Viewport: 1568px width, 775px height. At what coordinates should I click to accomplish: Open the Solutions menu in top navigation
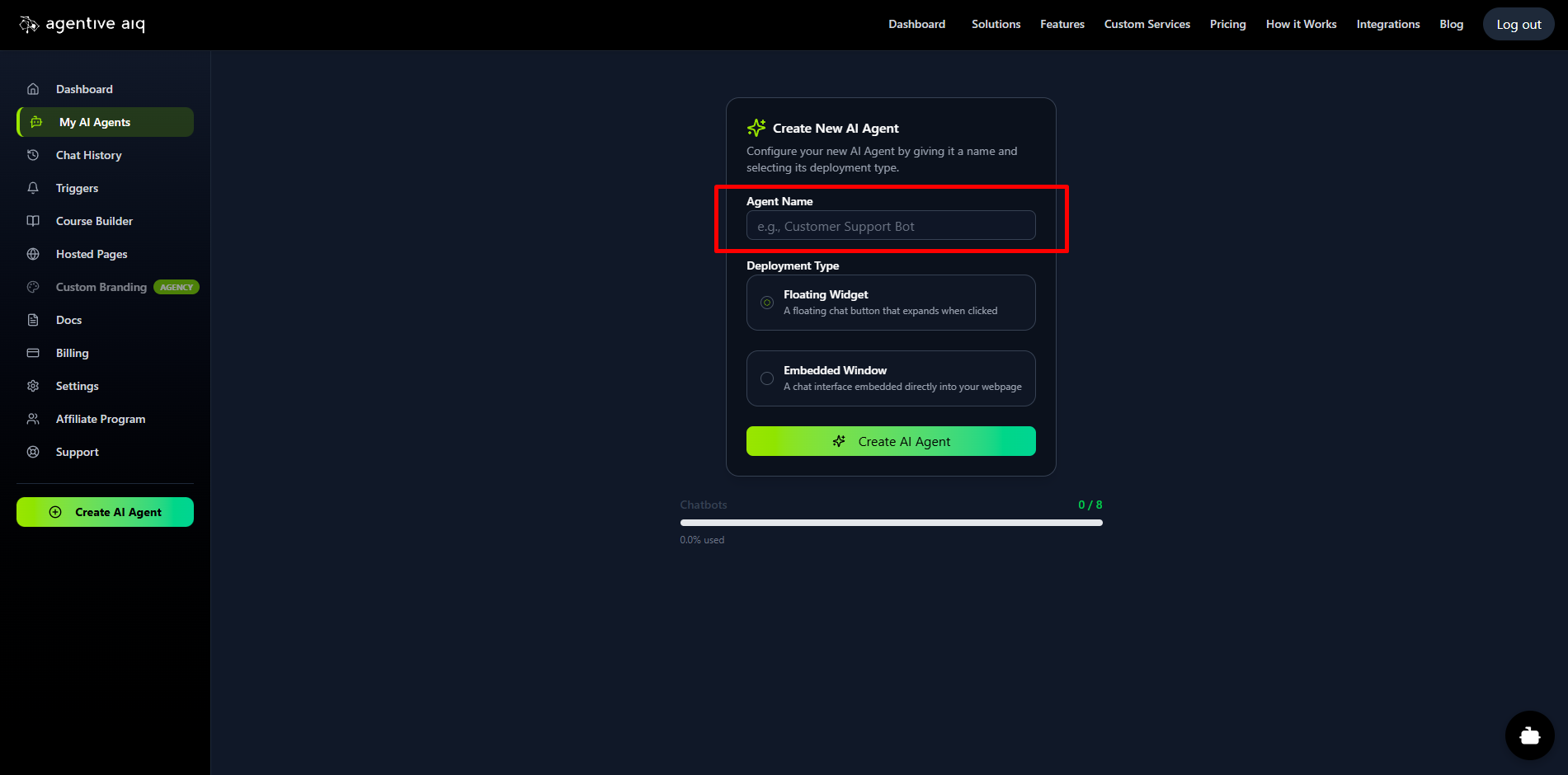coord(996,25)
